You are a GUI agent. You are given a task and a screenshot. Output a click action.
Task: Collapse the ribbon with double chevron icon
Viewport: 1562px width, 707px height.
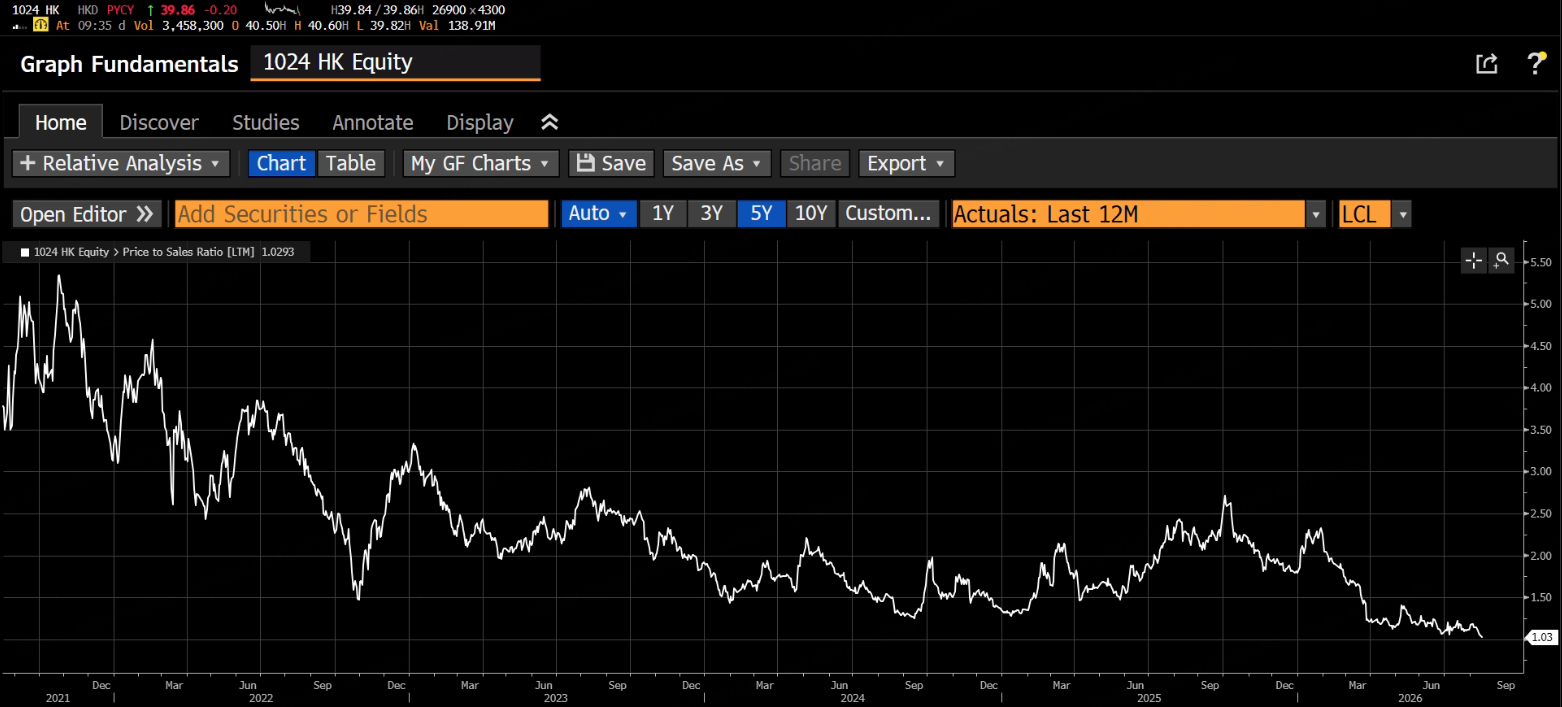click(x=549, y=122)
